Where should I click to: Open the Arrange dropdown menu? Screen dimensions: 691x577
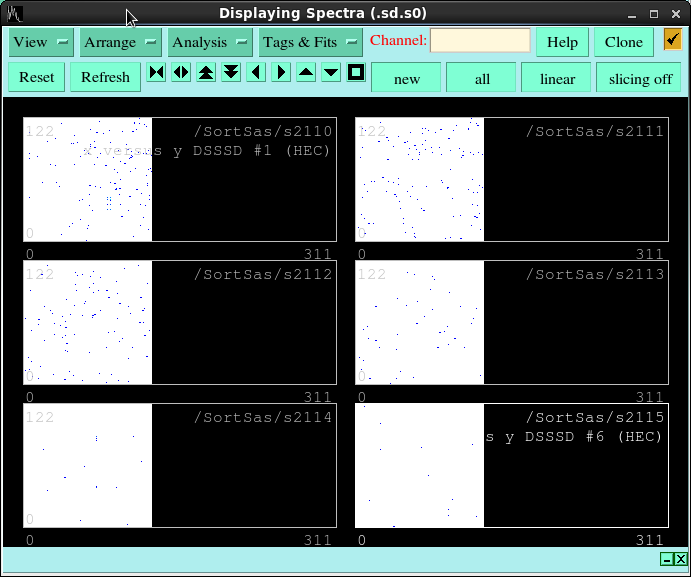[x=121, y=42]
